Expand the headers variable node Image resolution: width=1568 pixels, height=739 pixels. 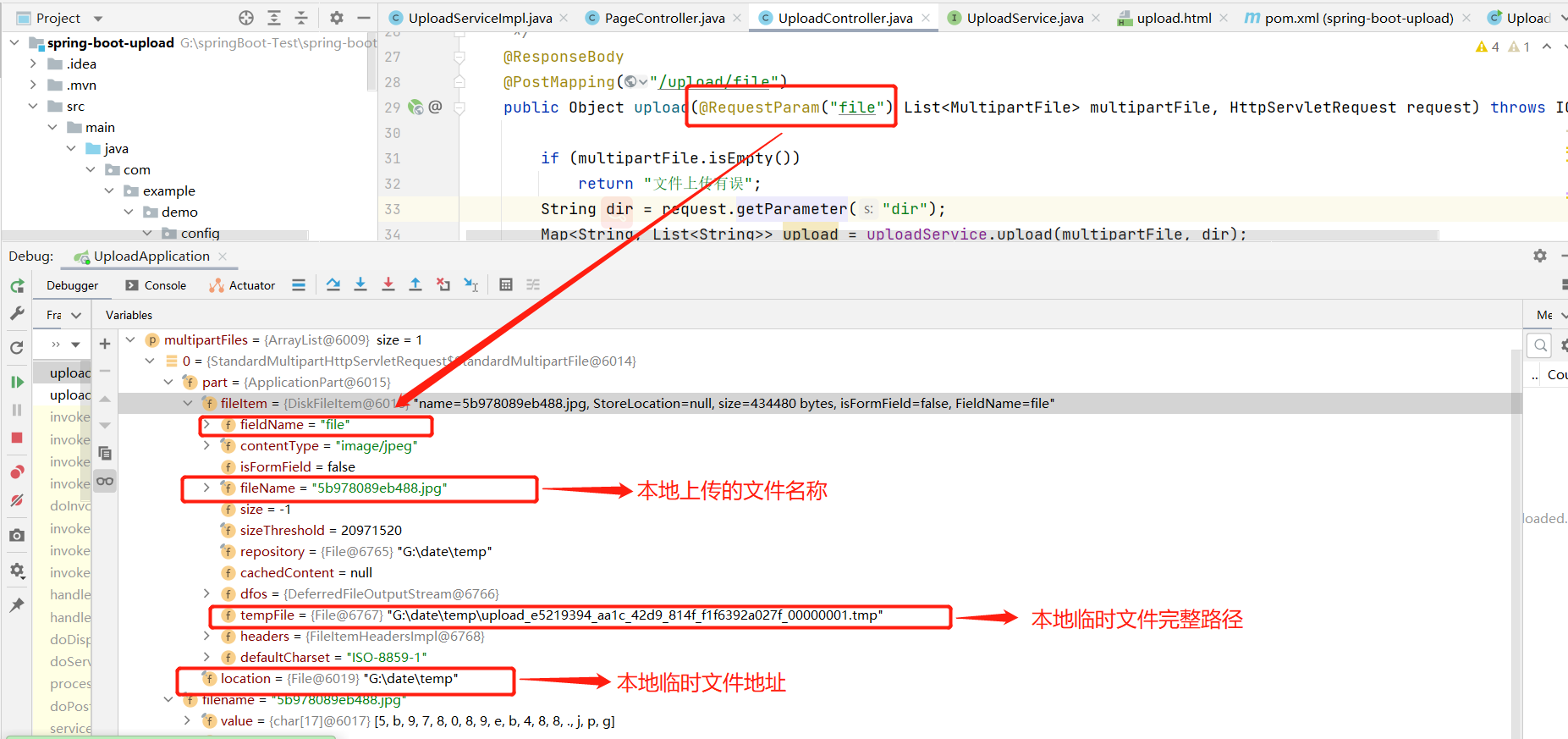click(206, 636)
